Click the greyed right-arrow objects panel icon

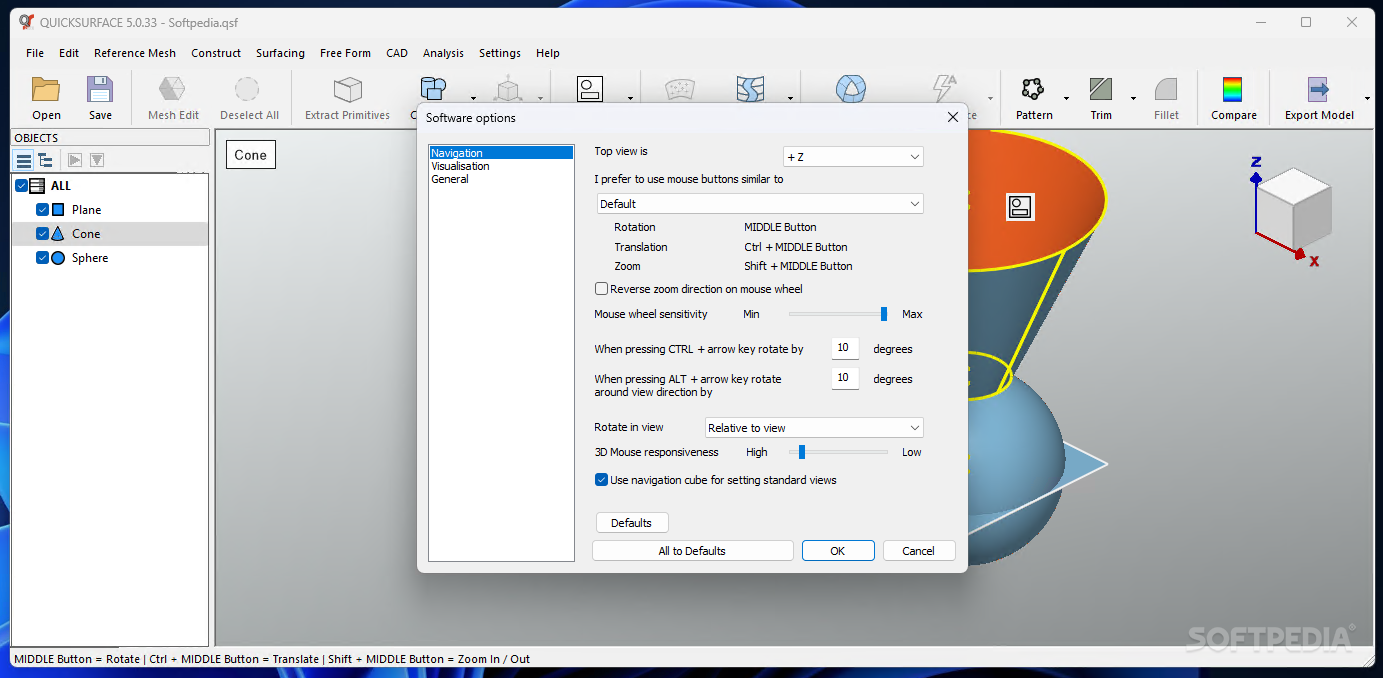[75, 160]
